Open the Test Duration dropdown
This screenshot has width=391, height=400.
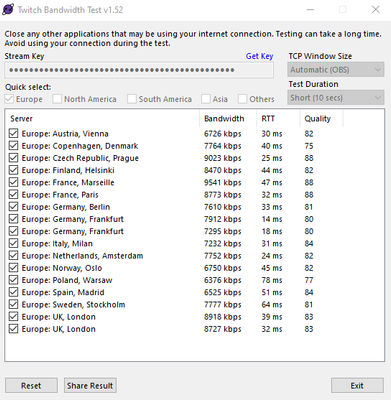336,98
